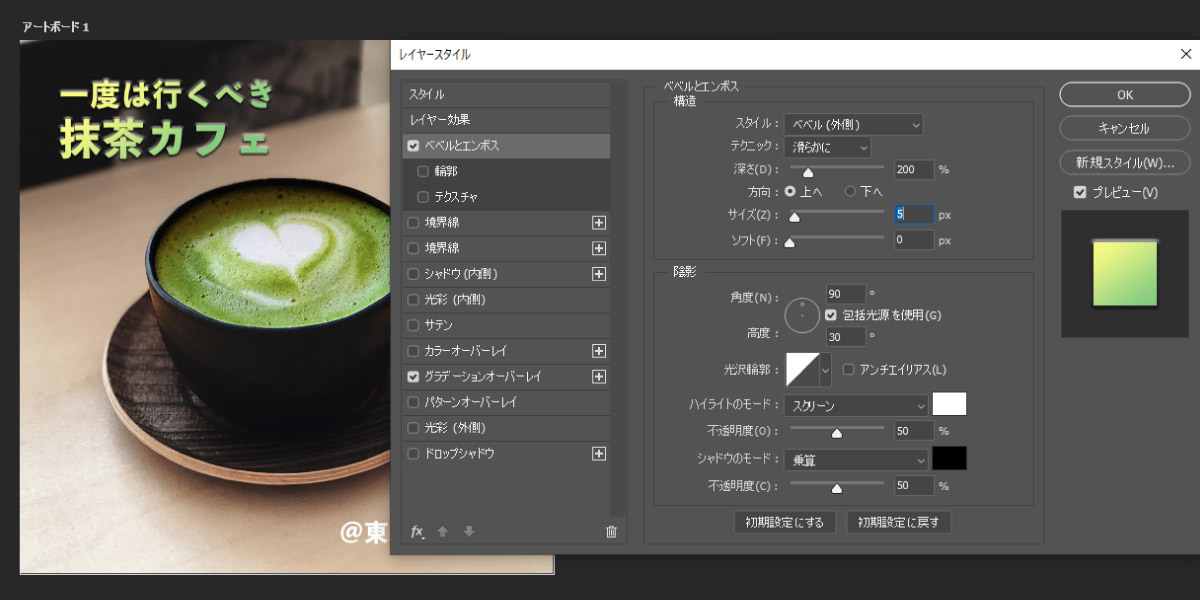Enable the シャドウ (内側) checkbox
Viewport: 1200px width, 600px height.
pyautogui.click(x=414, y=274)
